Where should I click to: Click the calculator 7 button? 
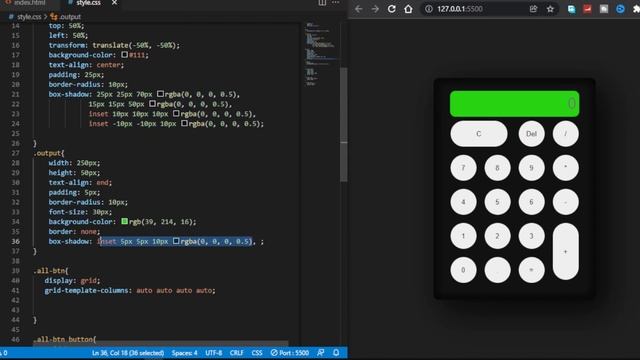coord(463,168)
